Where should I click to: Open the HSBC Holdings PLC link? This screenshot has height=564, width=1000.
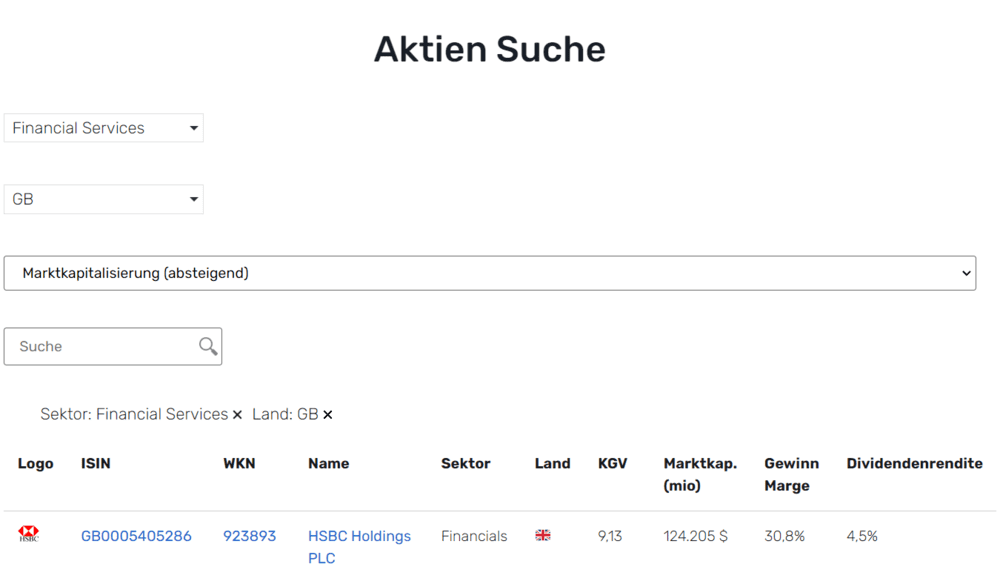359,547
